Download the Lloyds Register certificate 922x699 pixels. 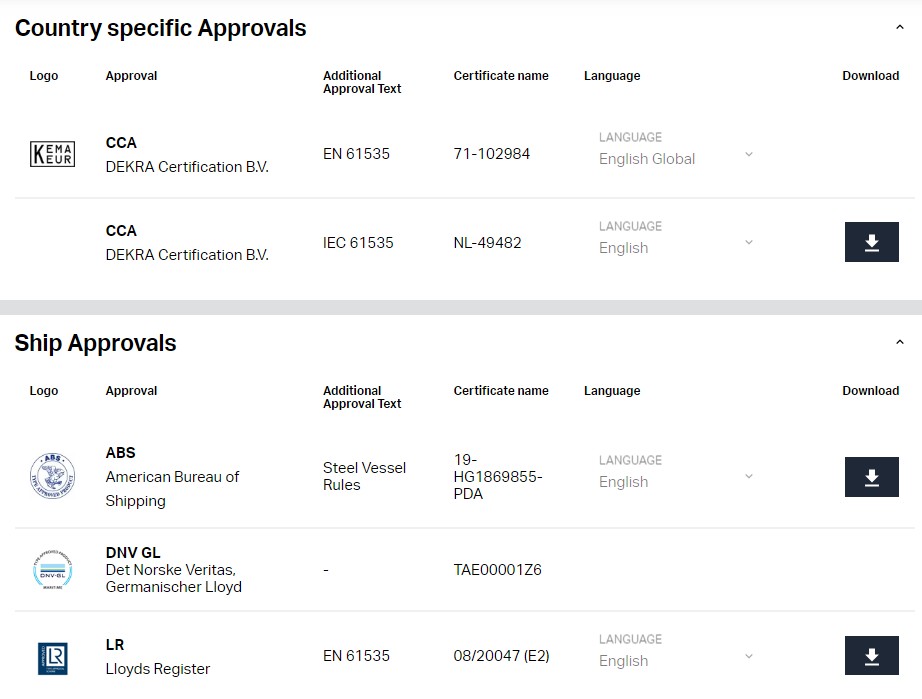871,655
